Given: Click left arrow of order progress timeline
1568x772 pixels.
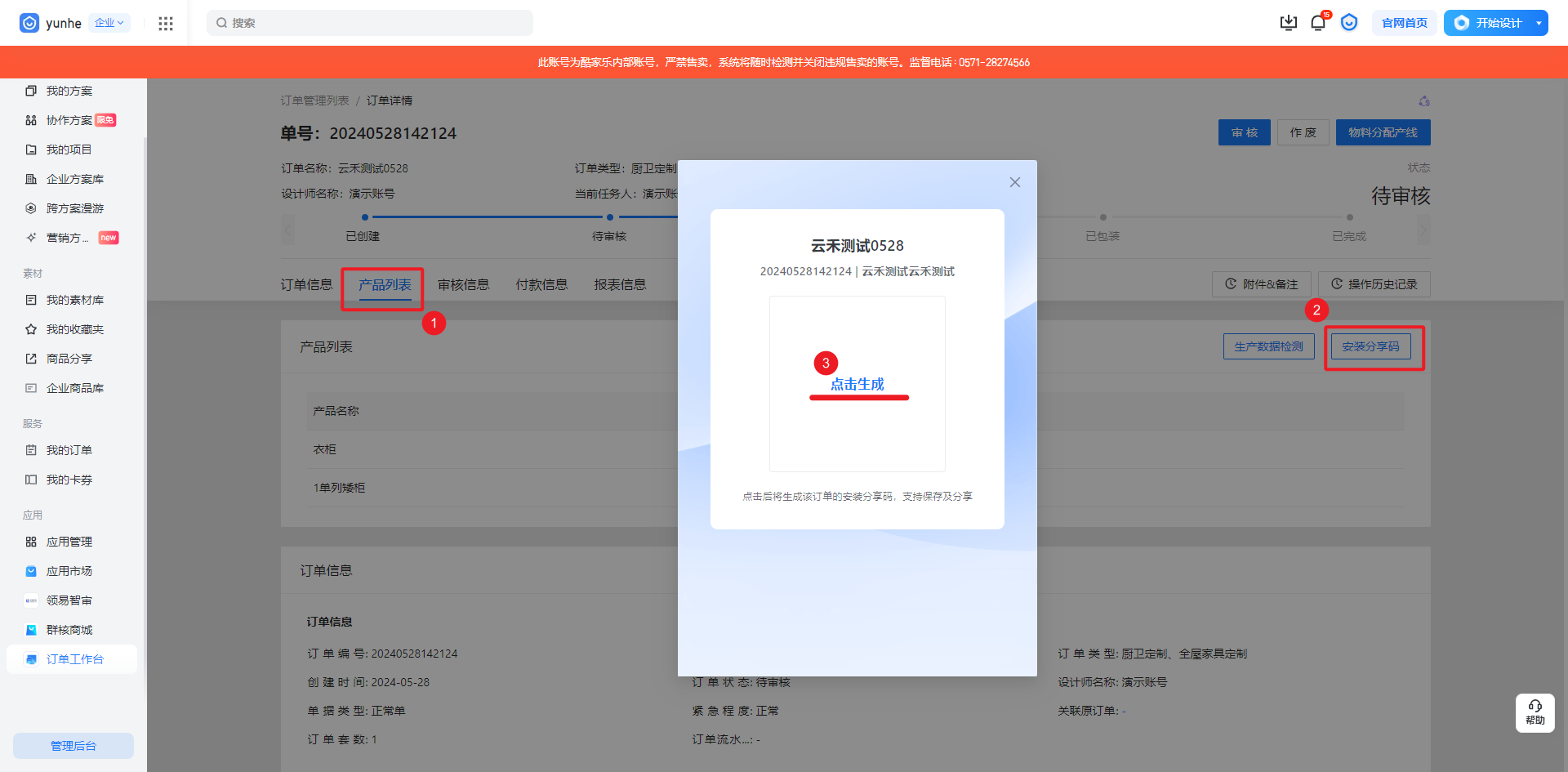Looking at the screenshot, I should 287,230.
